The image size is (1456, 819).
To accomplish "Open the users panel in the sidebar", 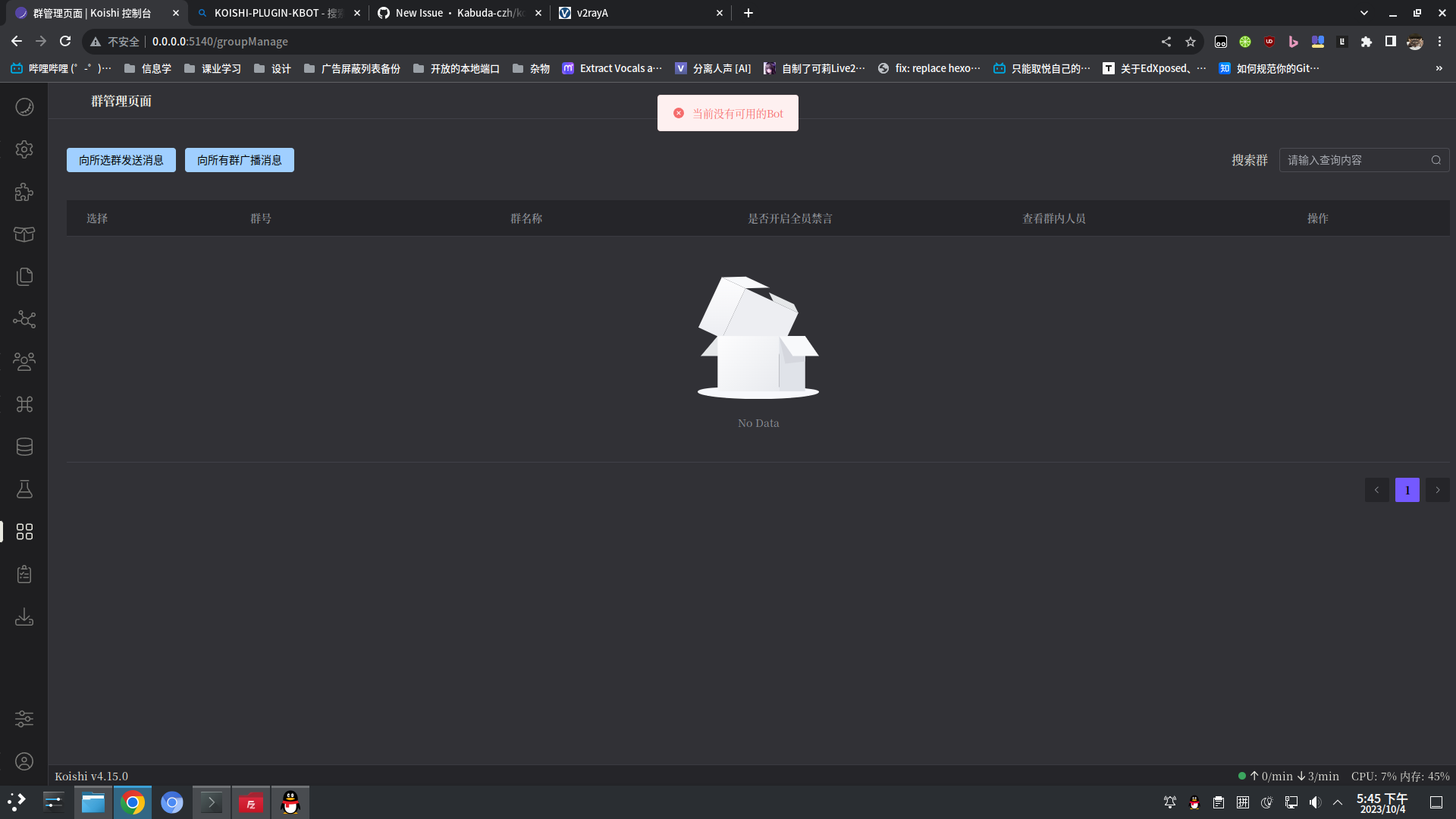I will tap(24, 362).
